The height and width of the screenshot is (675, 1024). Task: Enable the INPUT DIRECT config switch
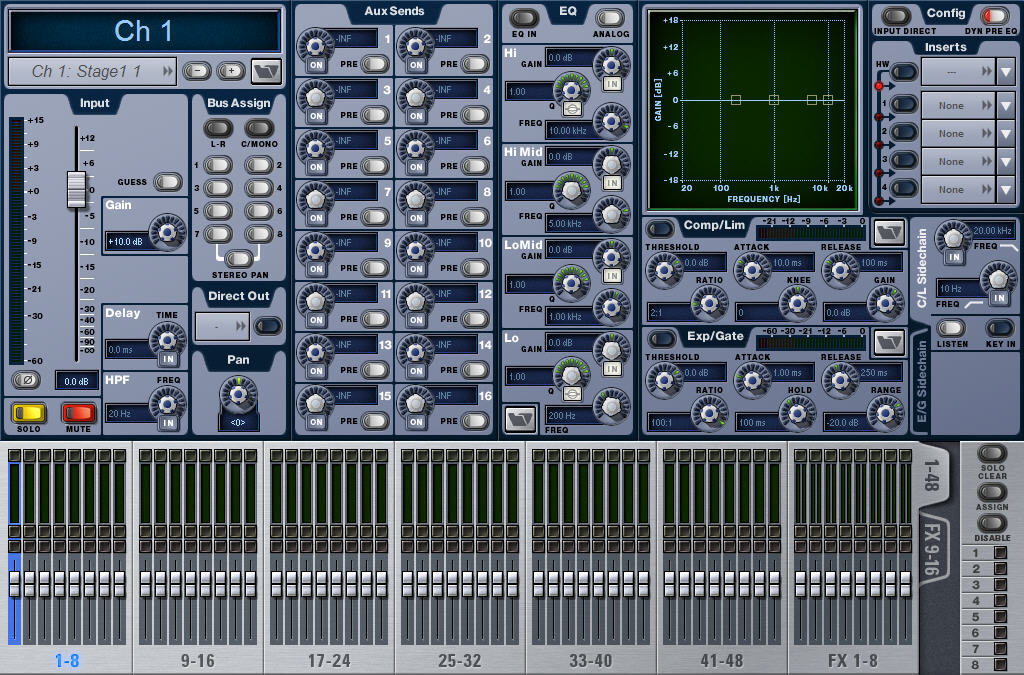896,16
